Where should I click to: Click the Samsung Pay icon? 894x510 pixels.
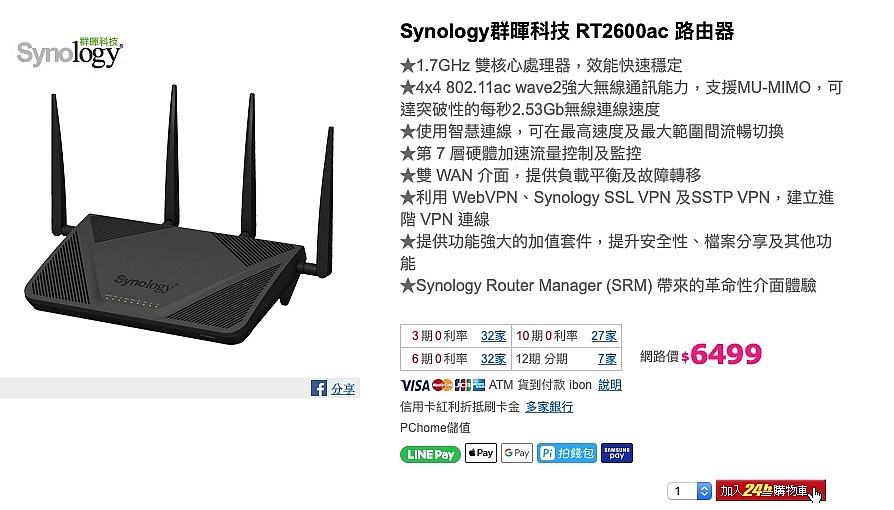coord(617,453)
